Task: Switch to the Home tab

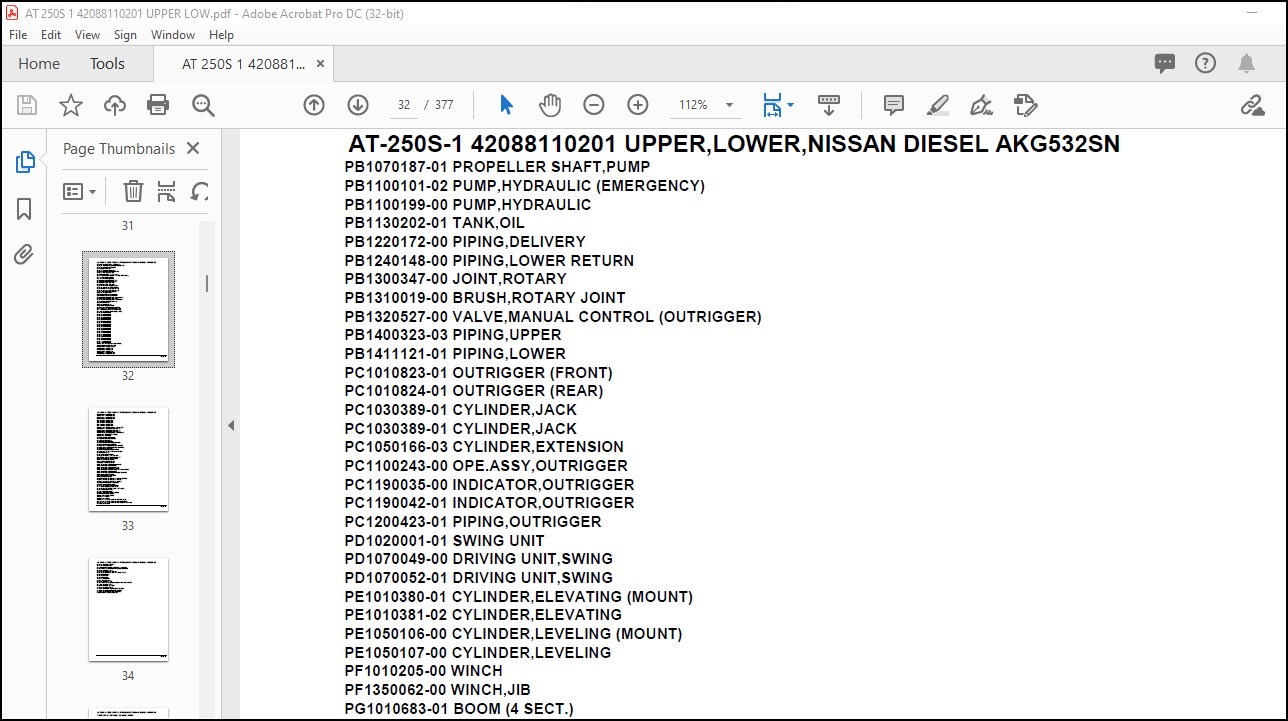Action: click(39, 64)
